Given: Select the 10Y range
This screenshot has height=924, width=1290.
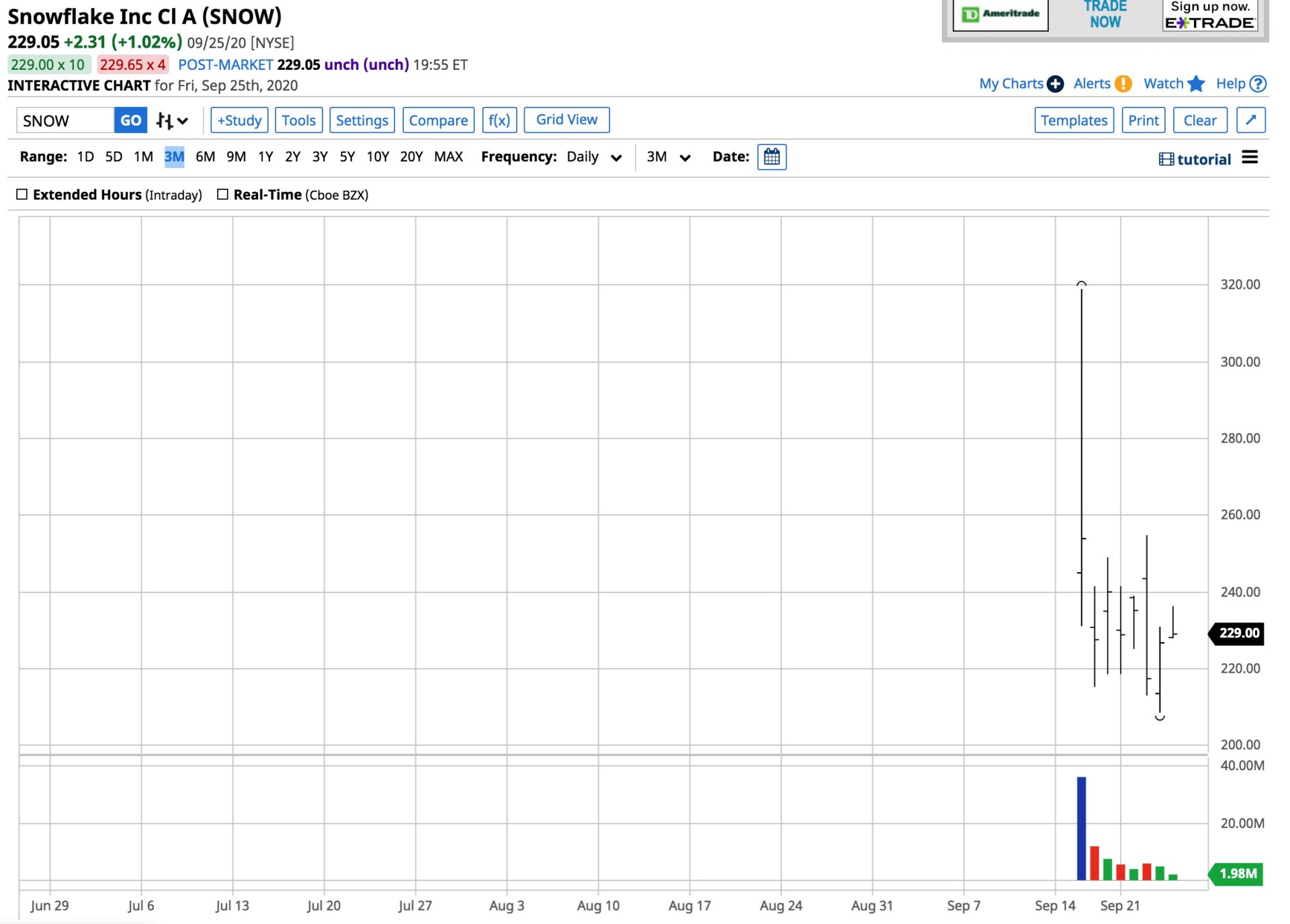Looking at the screenshot, I should click(378, 156).
